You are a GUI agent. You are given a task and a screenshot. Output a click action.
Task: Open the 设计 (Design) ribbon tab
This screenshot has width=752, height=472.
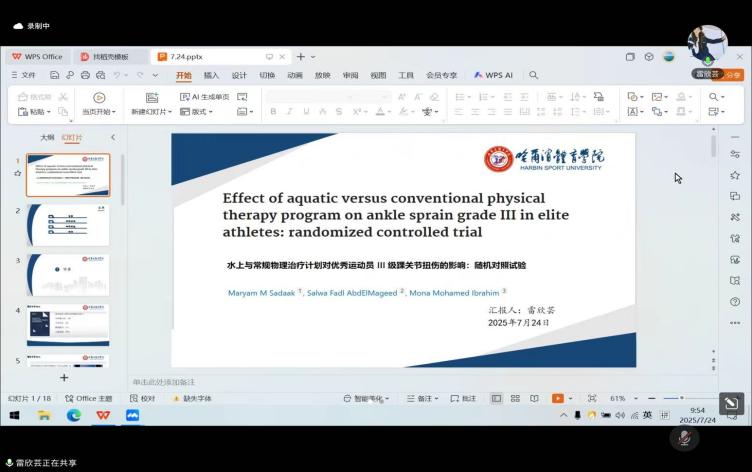point(239,75)
